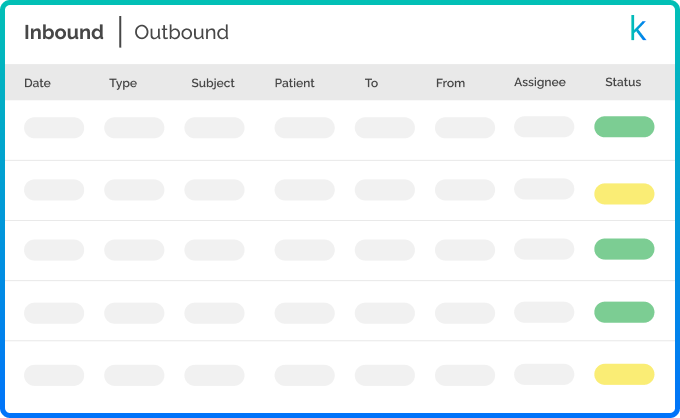This screenshot has height=418, width=680.
Task: Click the green status badge in first row
Action: coord(624,127)
